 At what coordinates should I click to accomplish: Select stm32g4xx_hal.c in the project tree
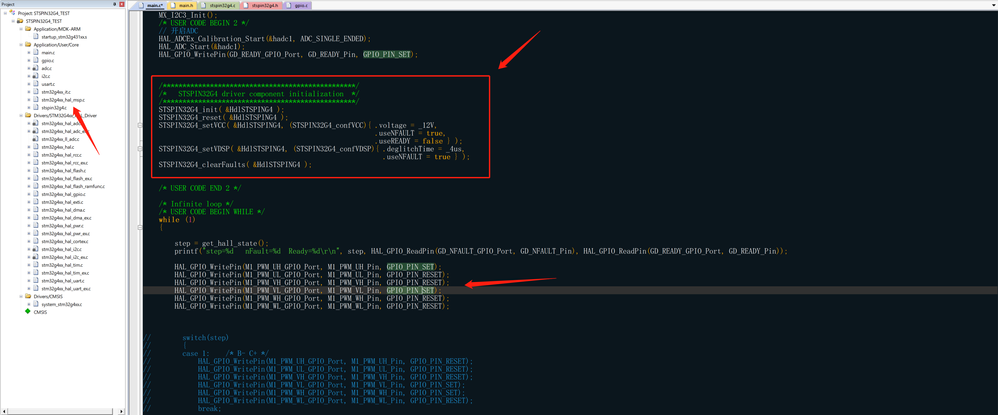click(58, 146)
